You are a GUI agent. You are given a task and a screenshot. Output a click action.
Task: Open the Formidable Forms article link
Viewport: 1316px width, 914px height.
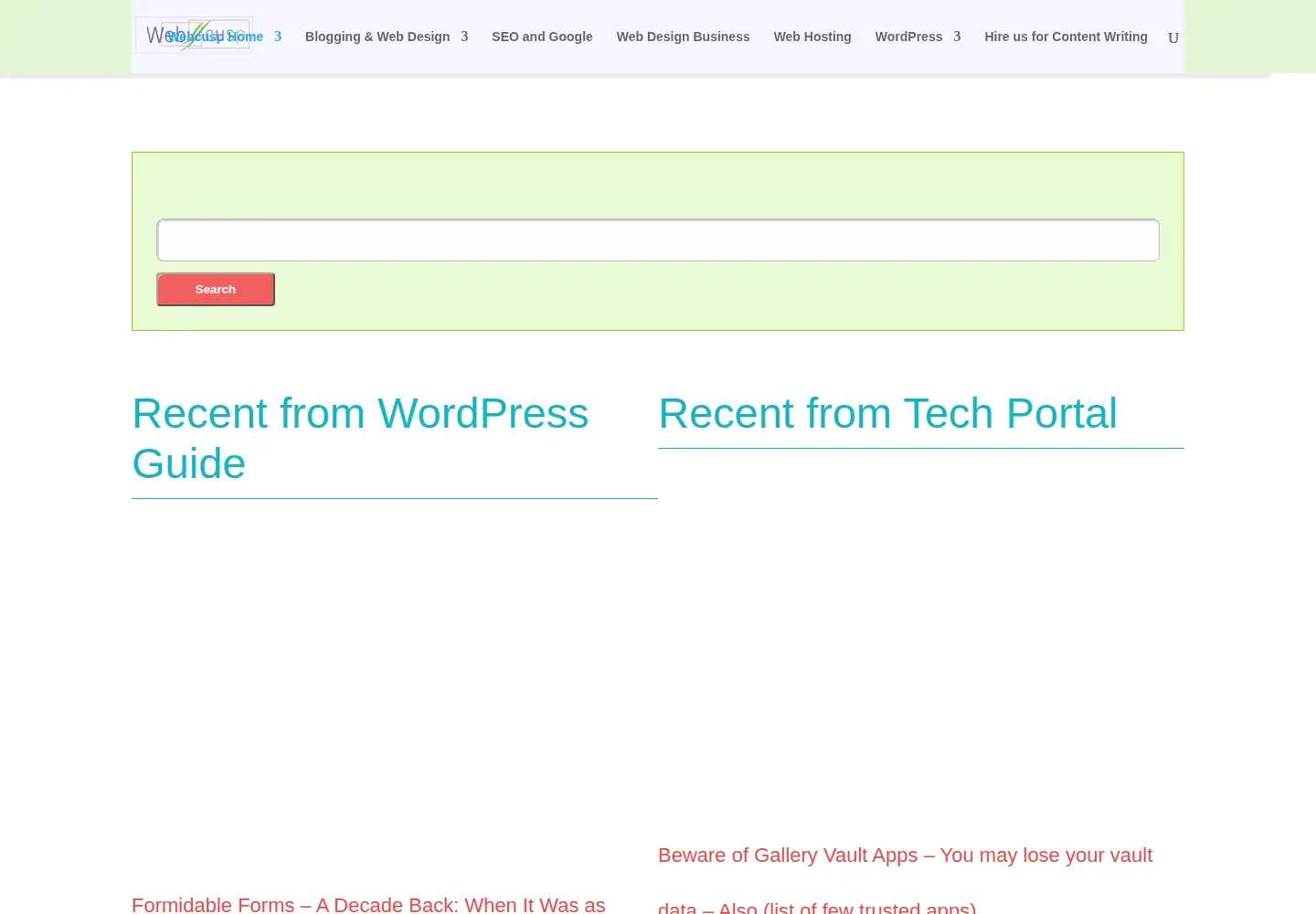pyautogui.click(x=368, y=904)
